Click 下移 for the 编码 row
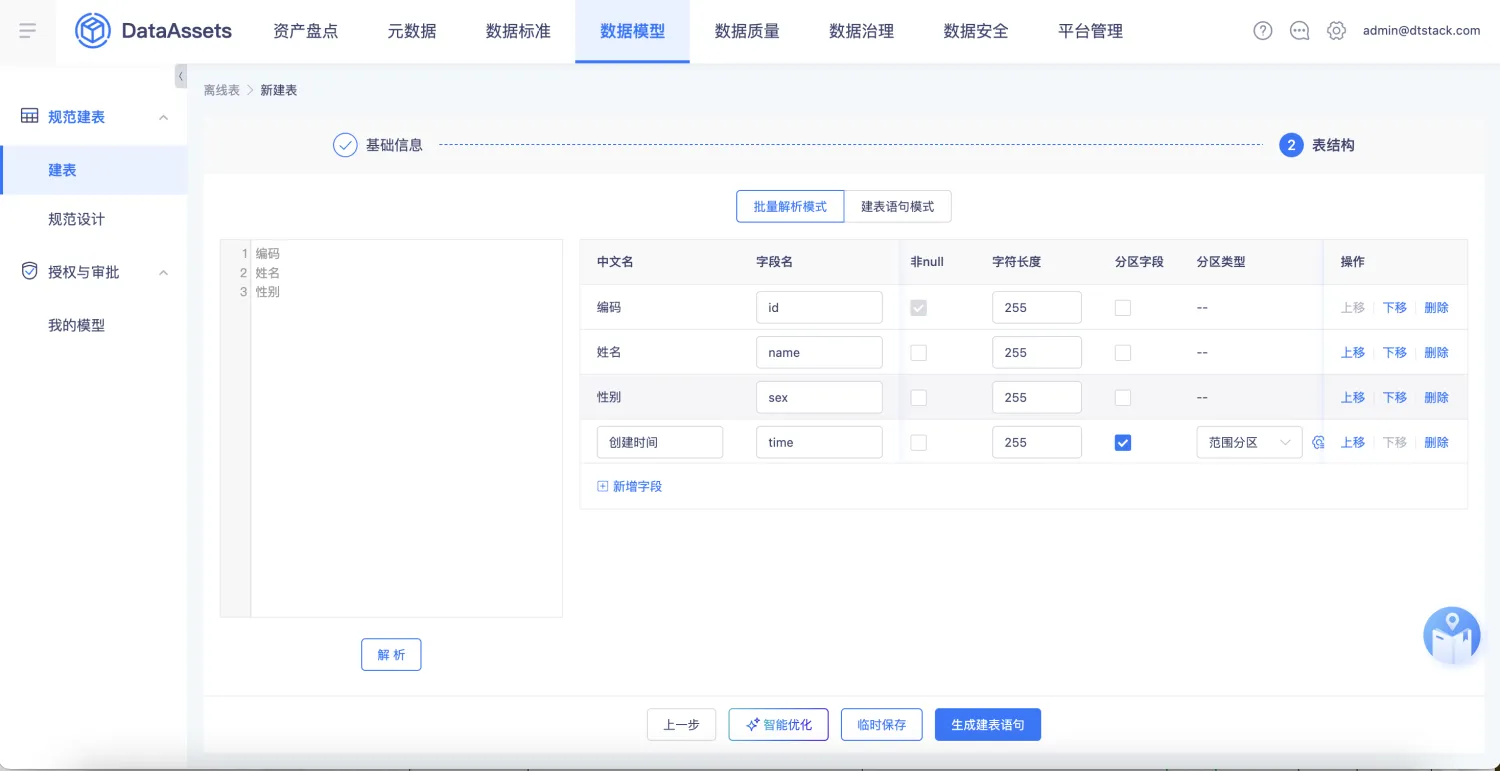Image resolution: width=1500 pixels, height=771 pixels. [1395, 307]
